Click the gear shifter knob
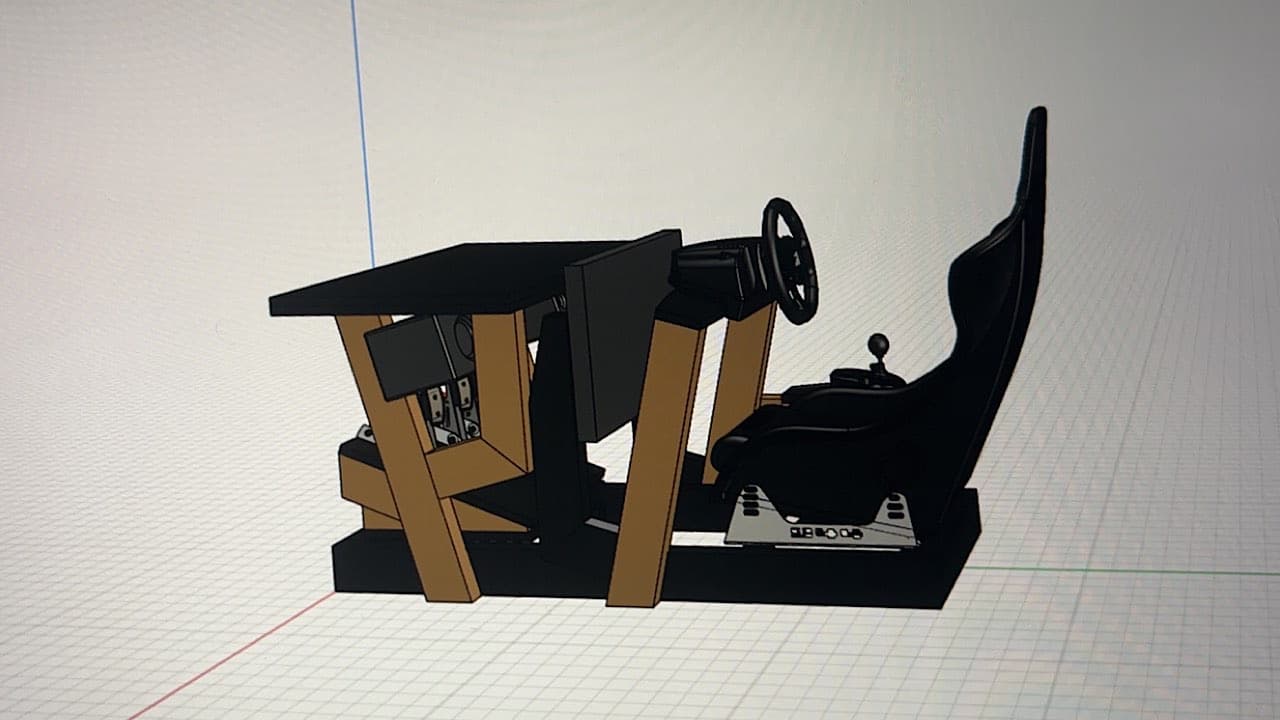This screenshot has width=1280, height=720. (878, 346)
